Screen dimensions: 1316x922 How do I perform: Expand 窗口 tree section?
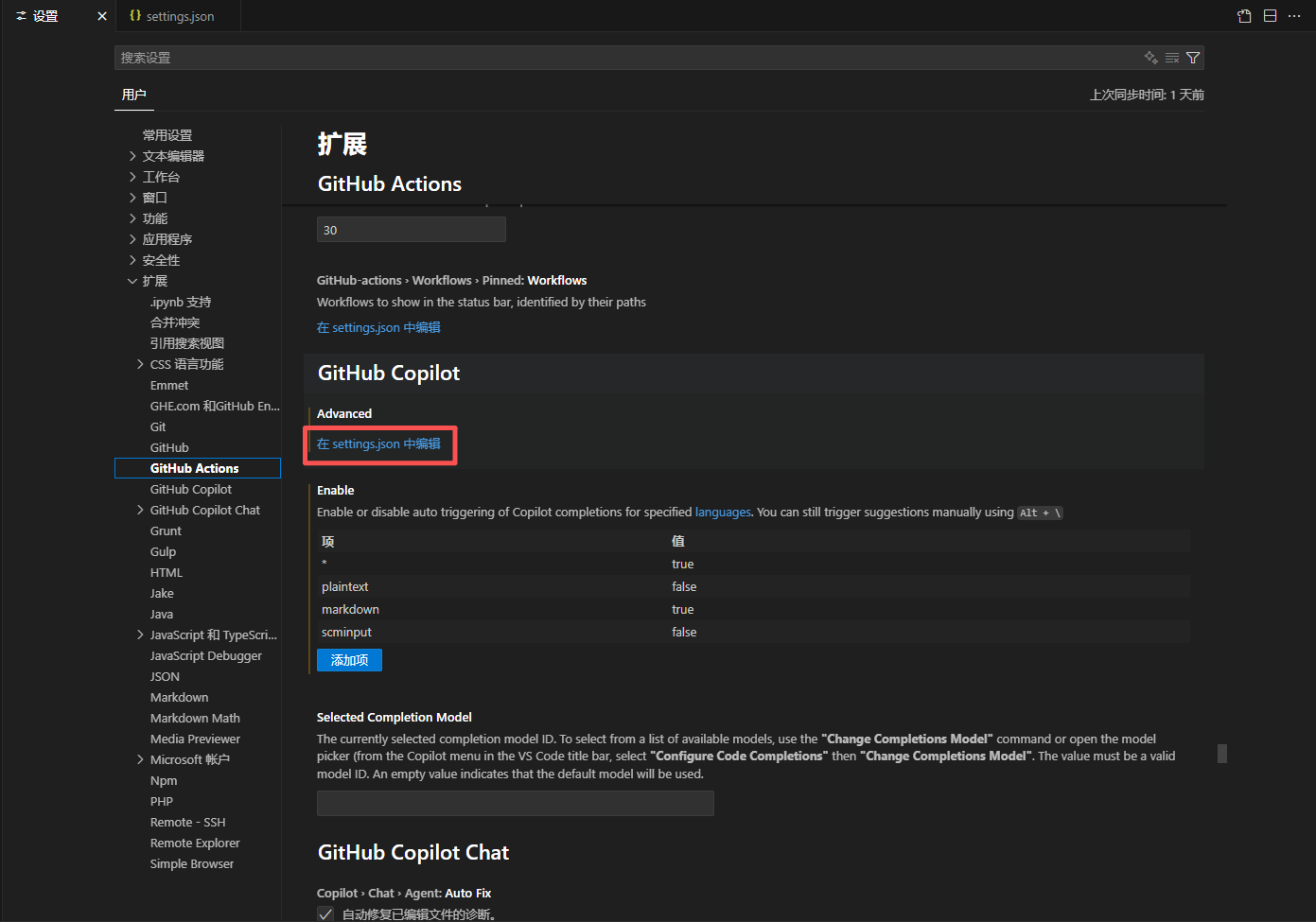point(132,198)
